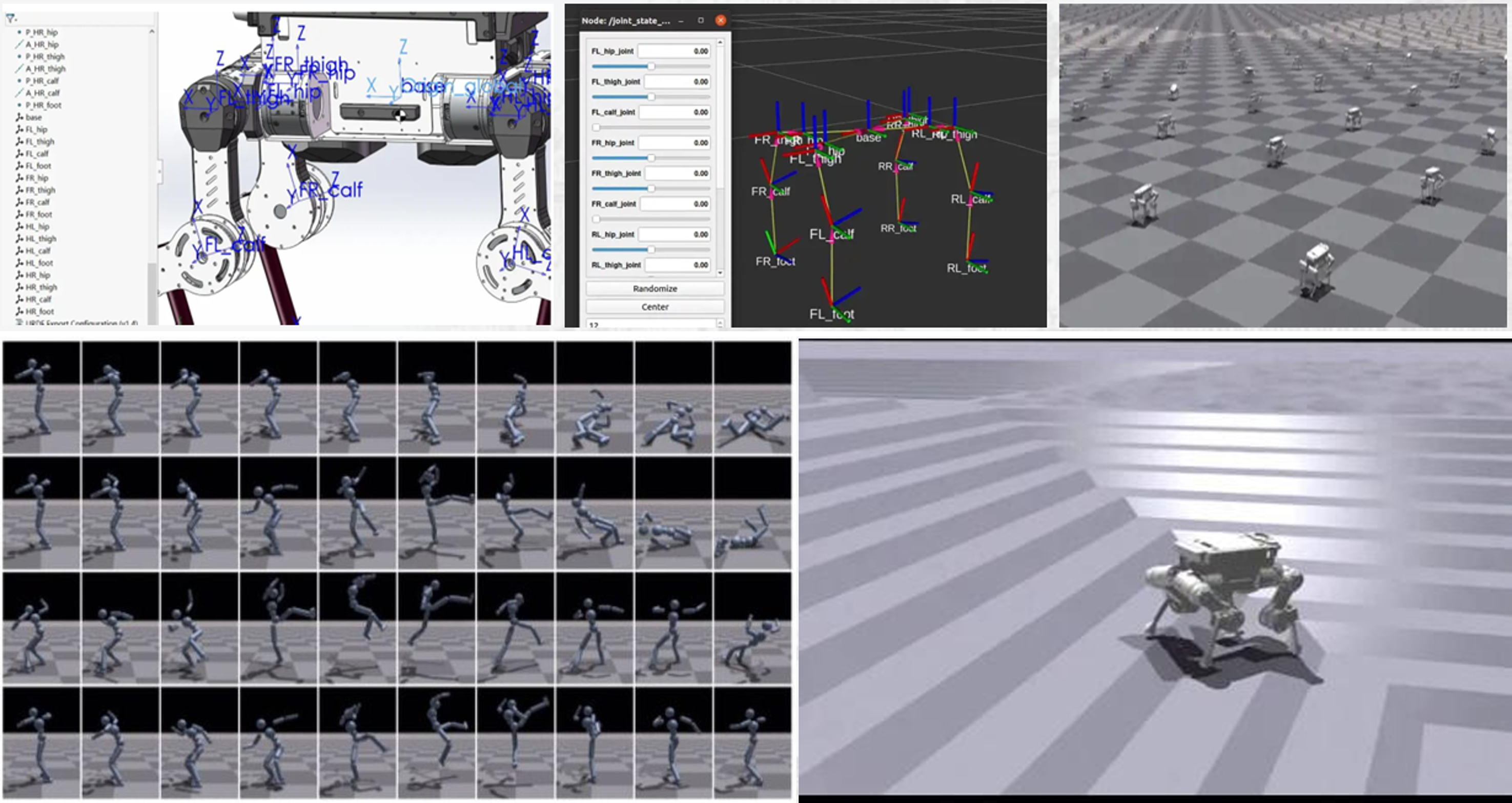Click the FL_foot frame label in the TF view

pyautogui.click(x=832, y=314)
